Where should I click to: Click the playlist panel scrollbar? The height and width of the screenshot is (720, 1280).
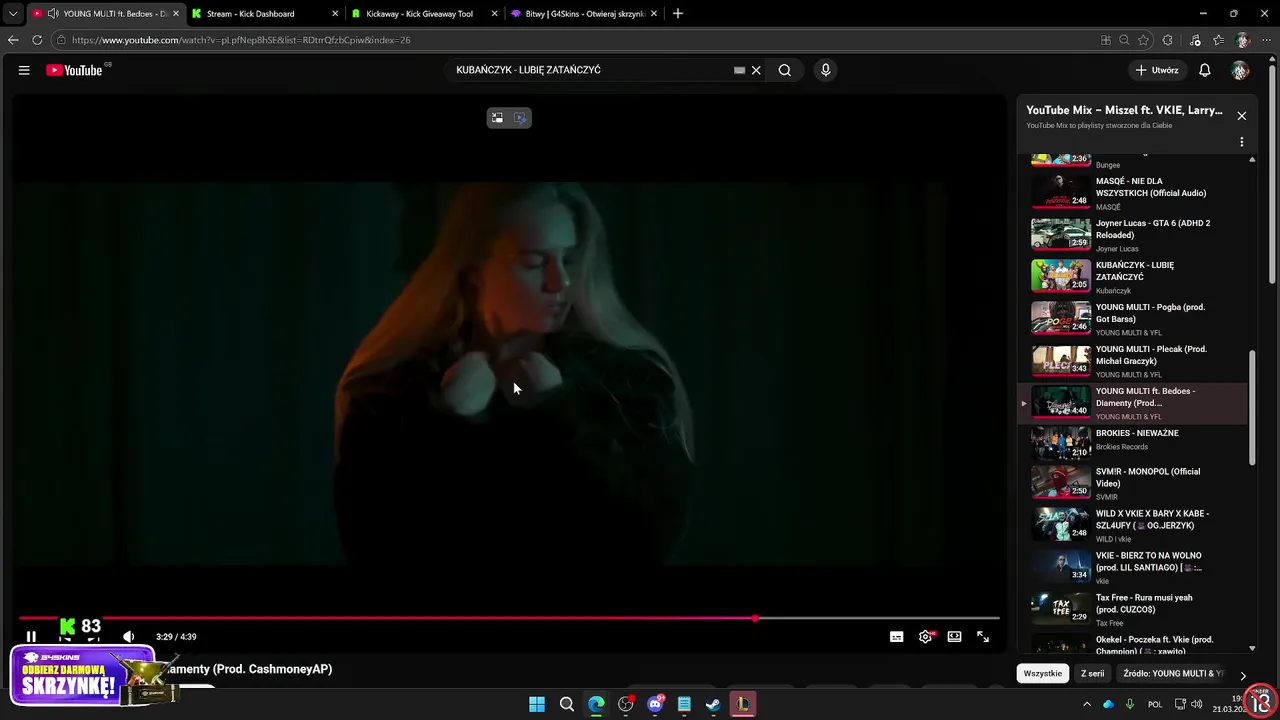tap(1252, 407)
